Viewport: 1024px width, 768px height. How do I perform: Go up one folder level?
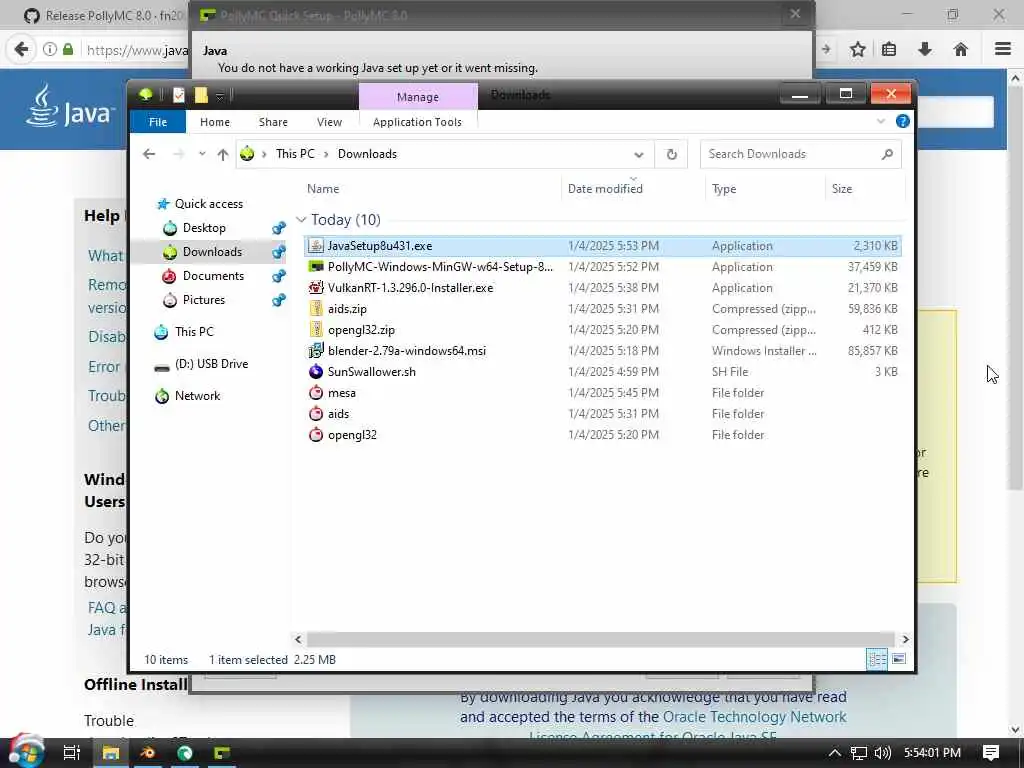point(223,154)
